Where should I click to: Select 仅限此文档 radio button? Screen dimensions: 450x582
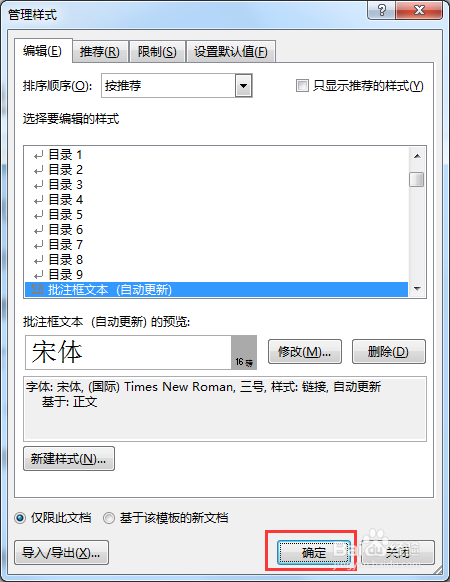(20, 518)
